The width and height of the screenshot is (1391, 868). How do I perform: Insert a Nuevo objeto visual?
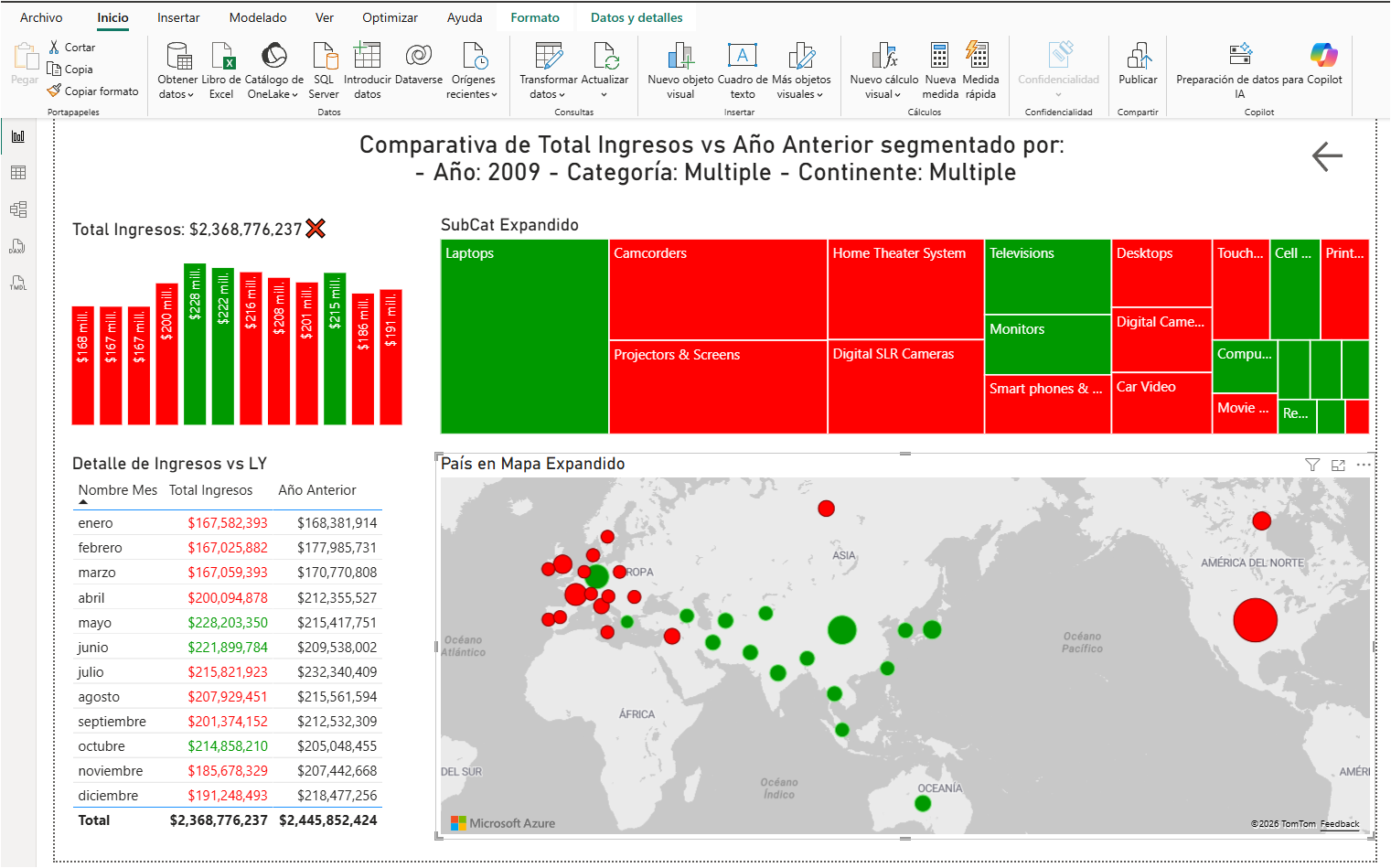pyautogui.click(x=680, y=71)
